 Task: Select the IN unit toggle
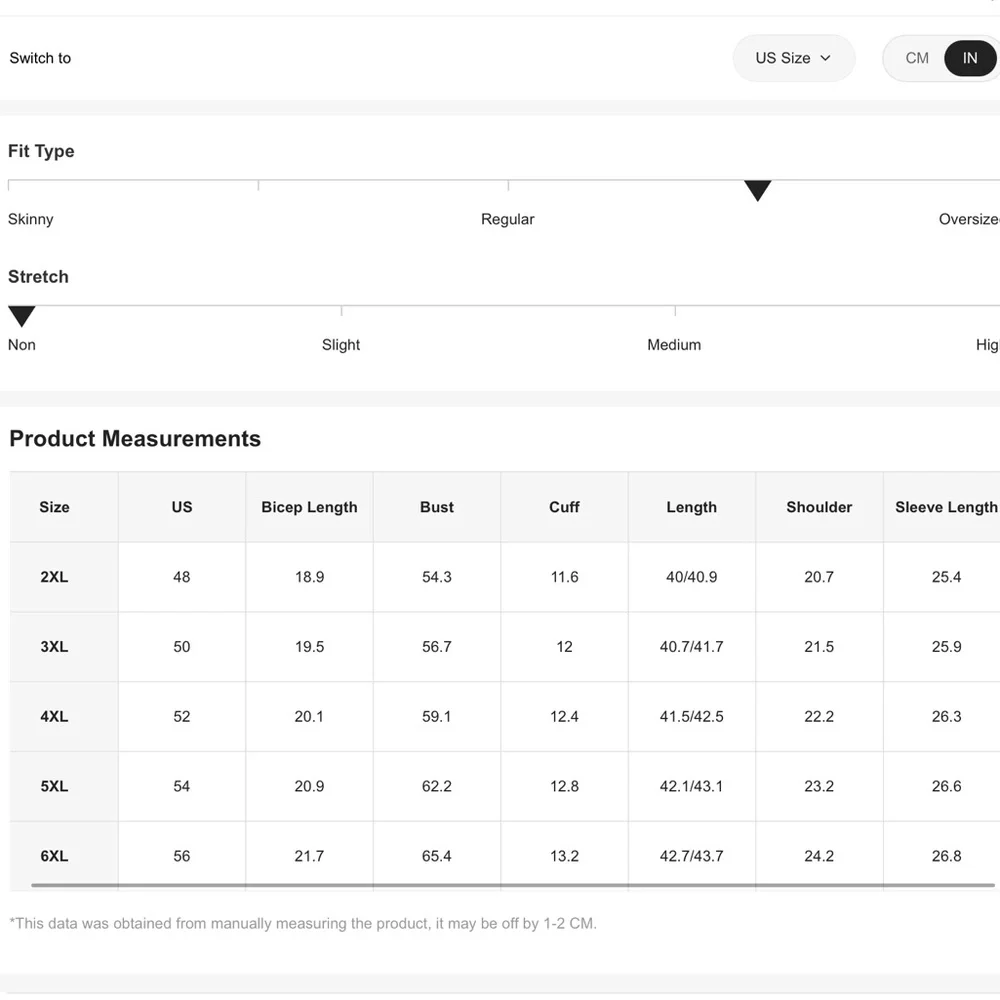click(x=969, y=58)
